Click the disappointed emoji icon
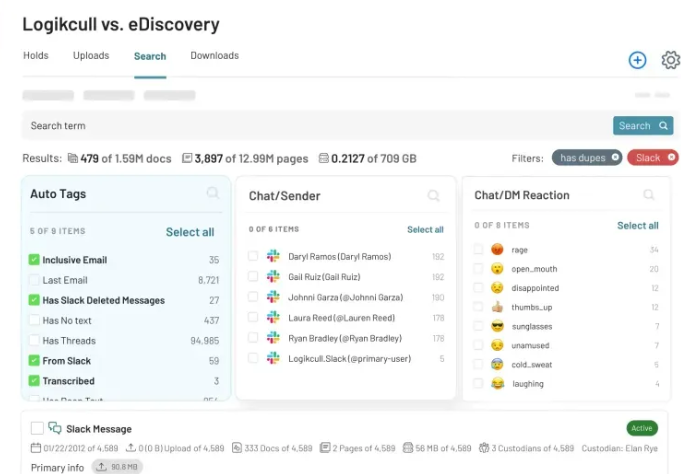This screenshot has width=681, height=474. tap(497, 288)
